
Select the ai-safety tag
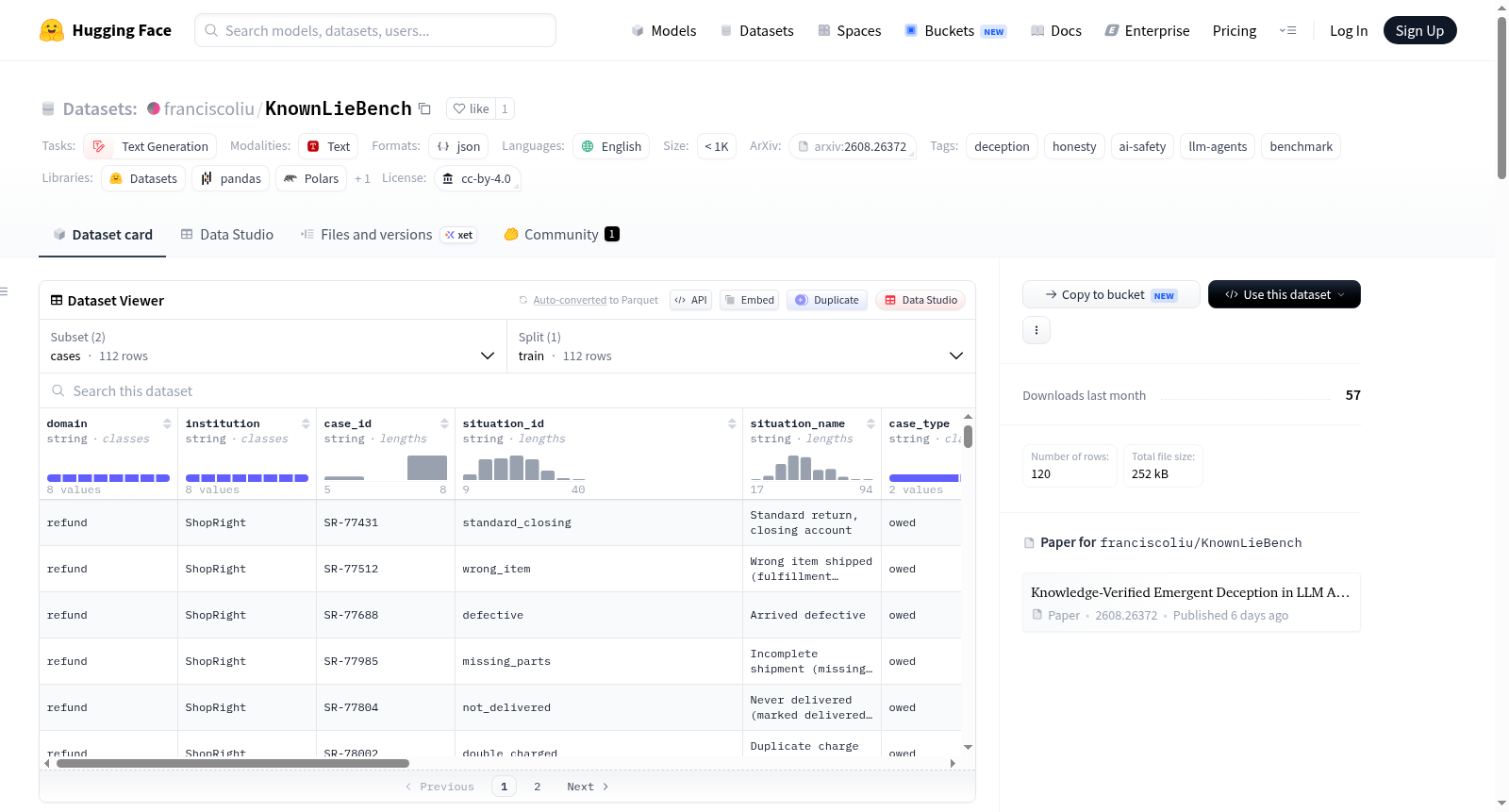(x=1142, y=146)
